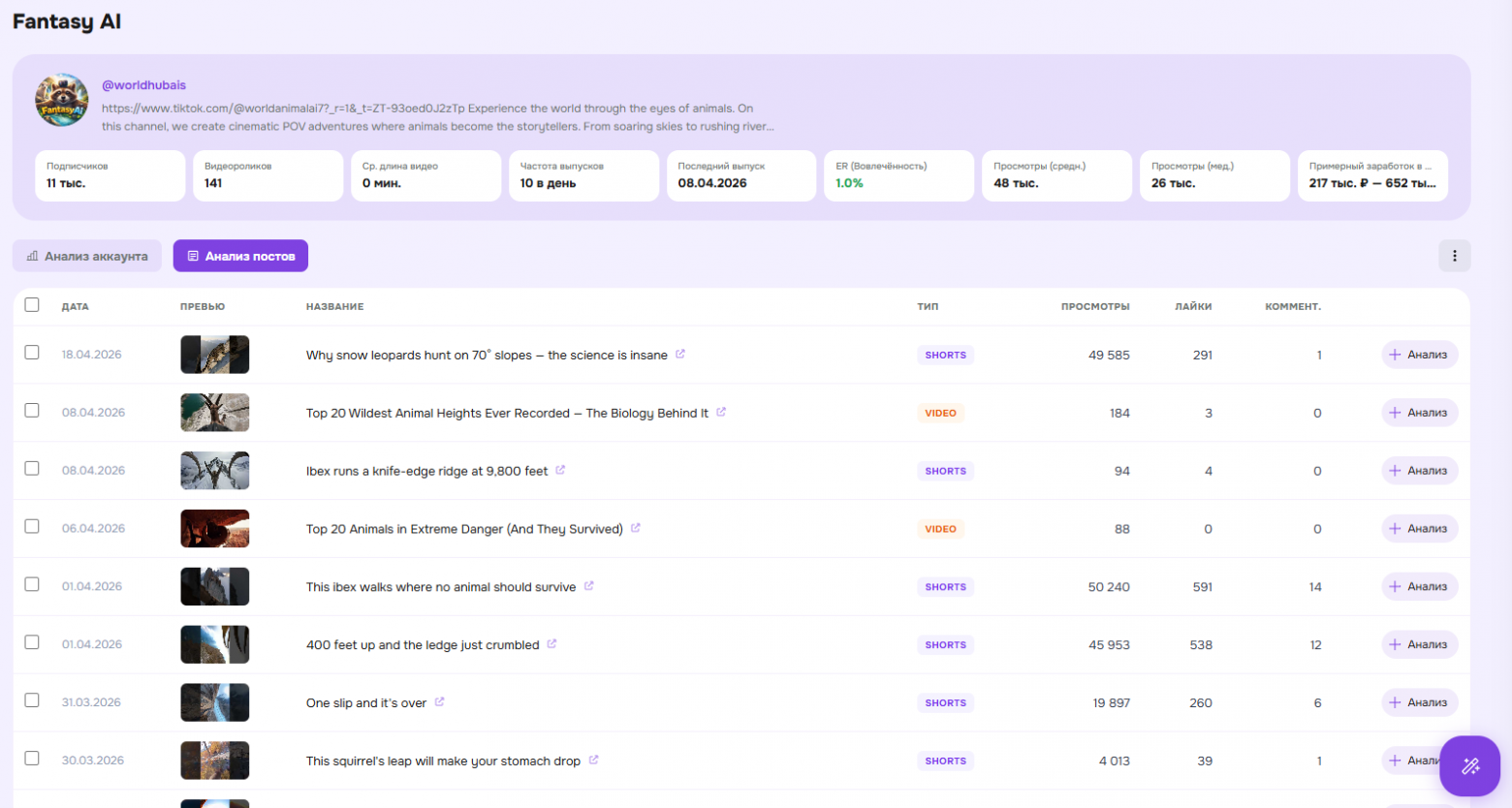Open the Top 20 Wildest Animal Heights thumbnail

(x=215, y=413)
